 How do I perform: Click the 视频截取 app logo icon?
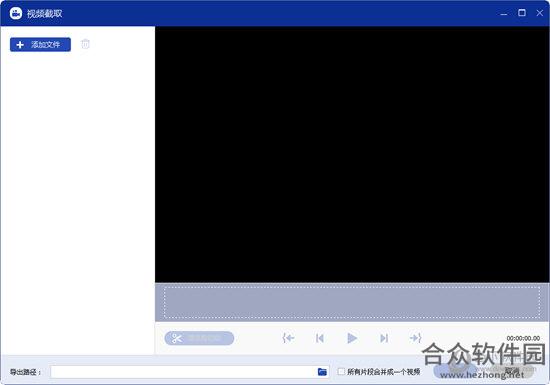16,13
